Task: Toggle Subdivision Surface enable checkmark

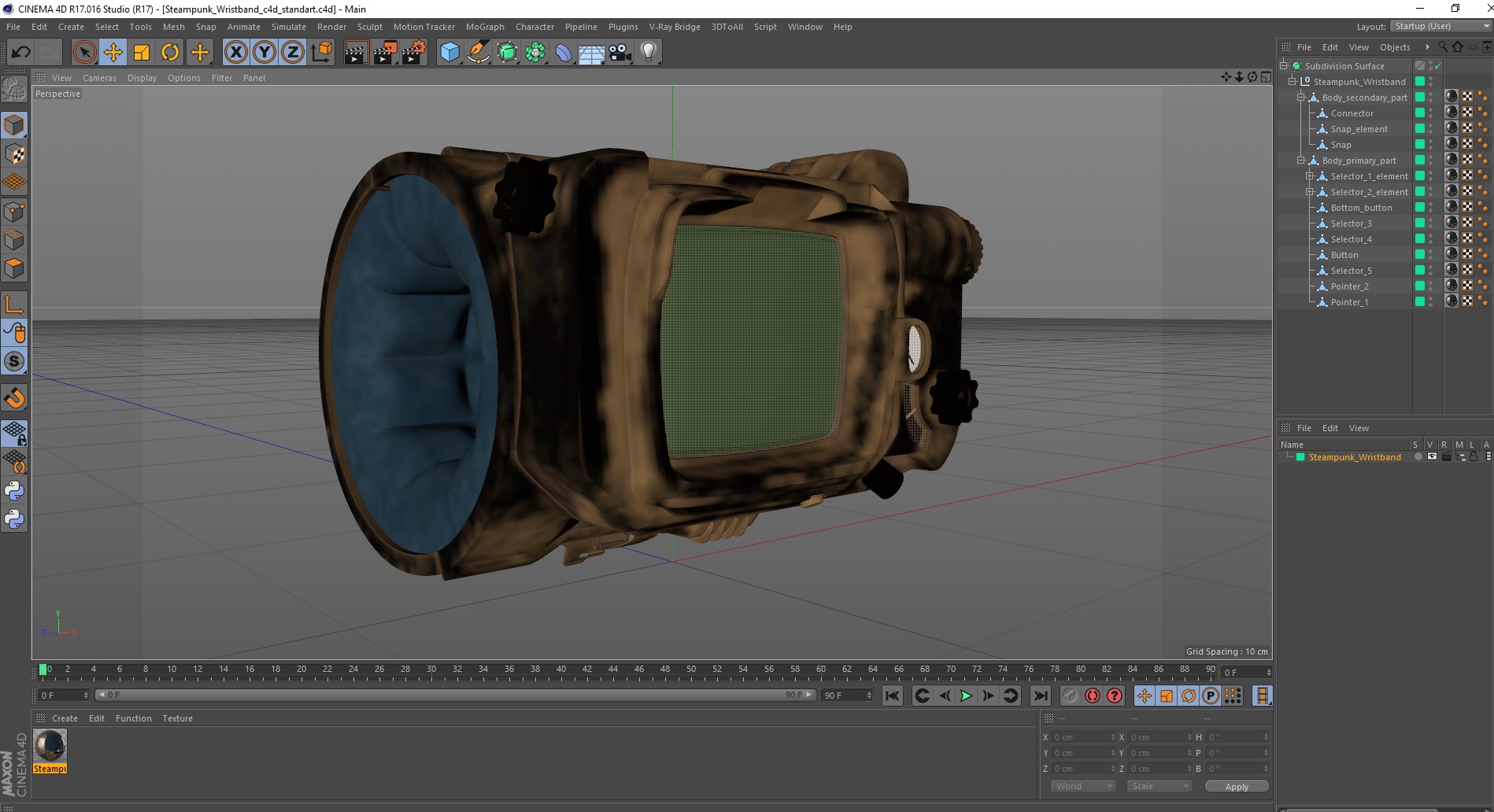Action: (1438, 66)
